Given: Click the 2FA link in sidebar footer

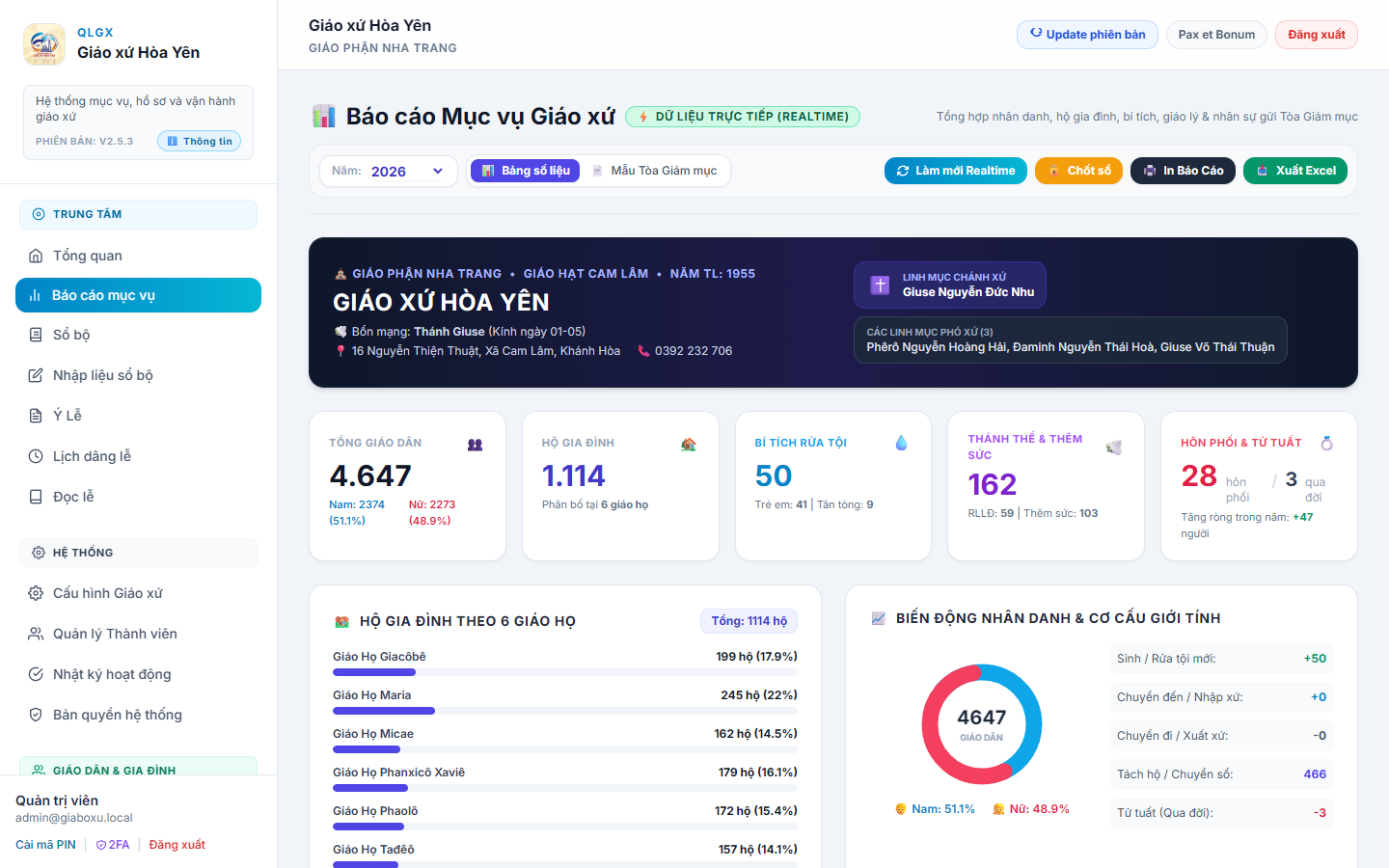Looking at the screenshot, I should [113, 845].
